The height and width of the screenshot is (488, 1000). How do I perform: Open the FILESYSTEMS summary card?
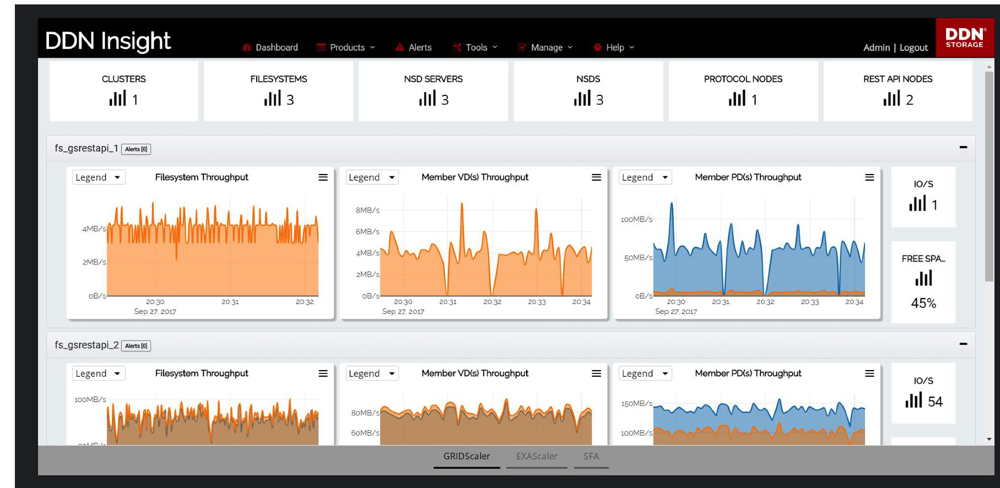(x=279, y=91)
